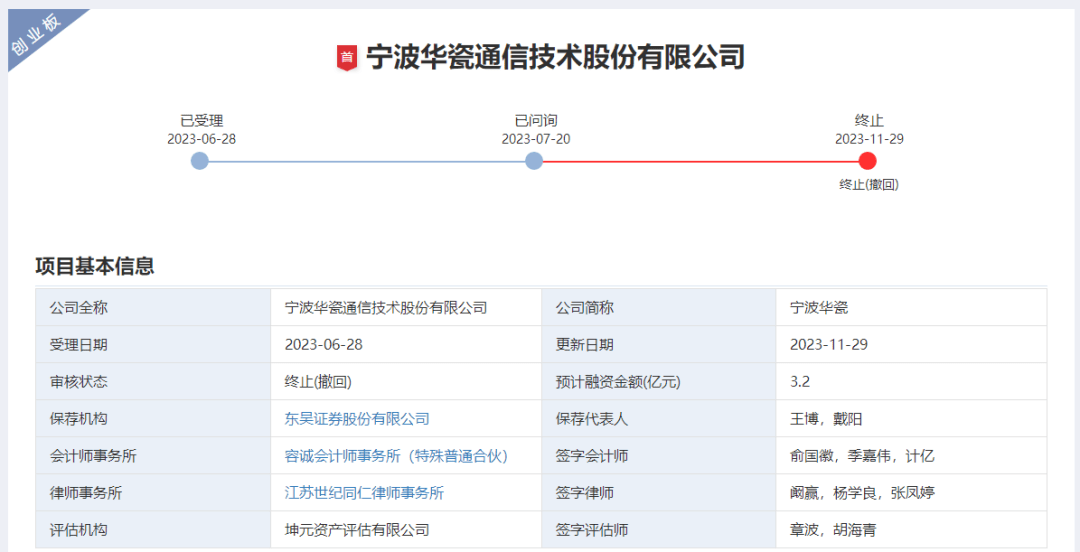
Task: Click date 2023-07-20 under 已问询
Action: (x=536, y=139)
